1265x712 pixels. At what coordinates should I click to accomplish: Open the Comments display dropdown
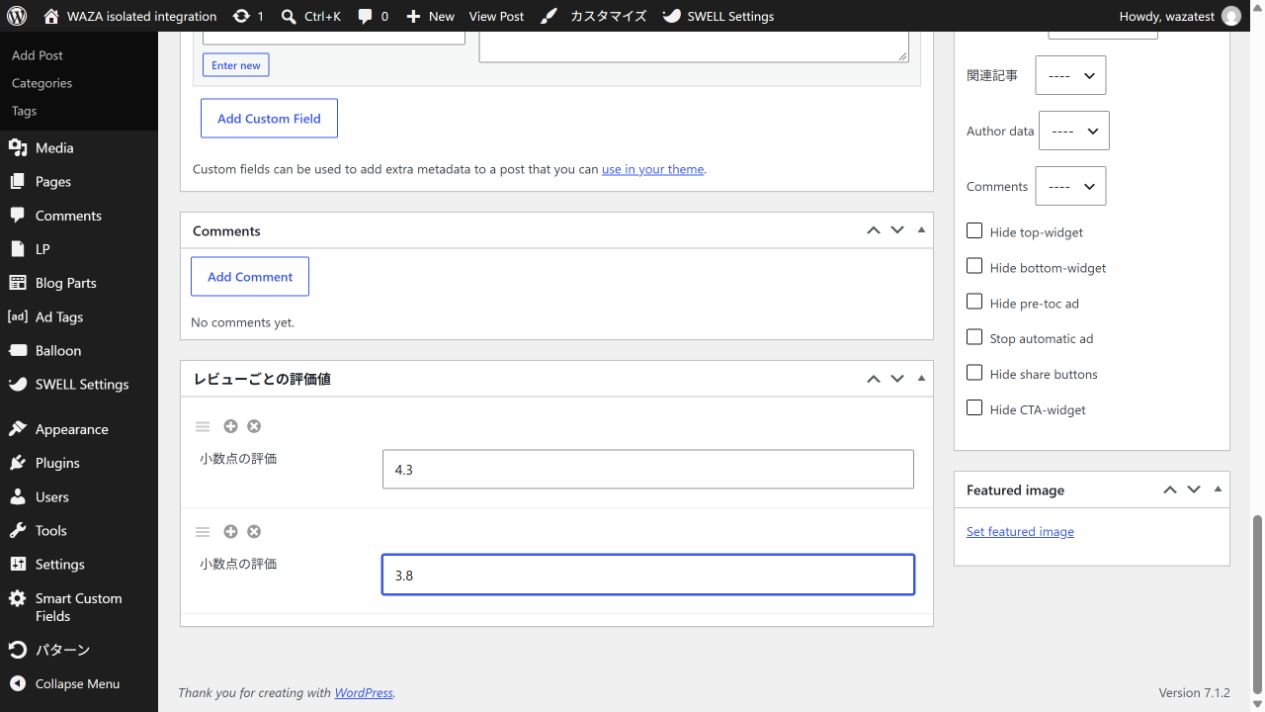click(x=1070, y=186)
